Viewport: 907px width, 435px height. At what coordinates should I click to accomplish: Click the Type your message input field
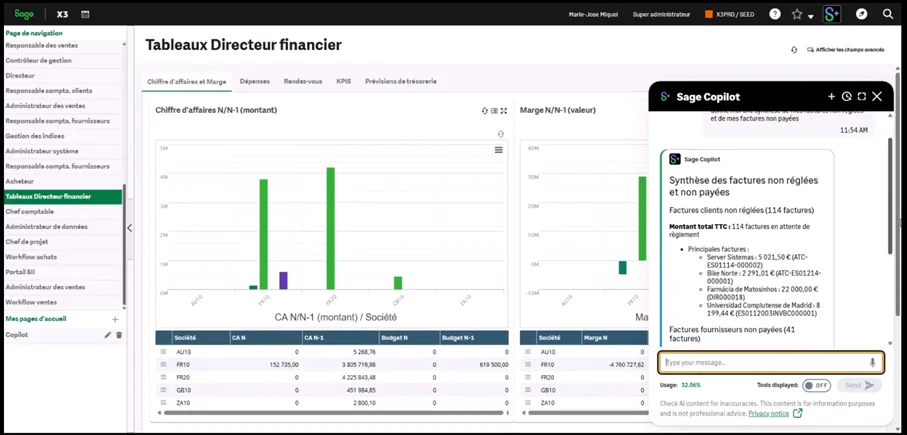tap(760, 362)
